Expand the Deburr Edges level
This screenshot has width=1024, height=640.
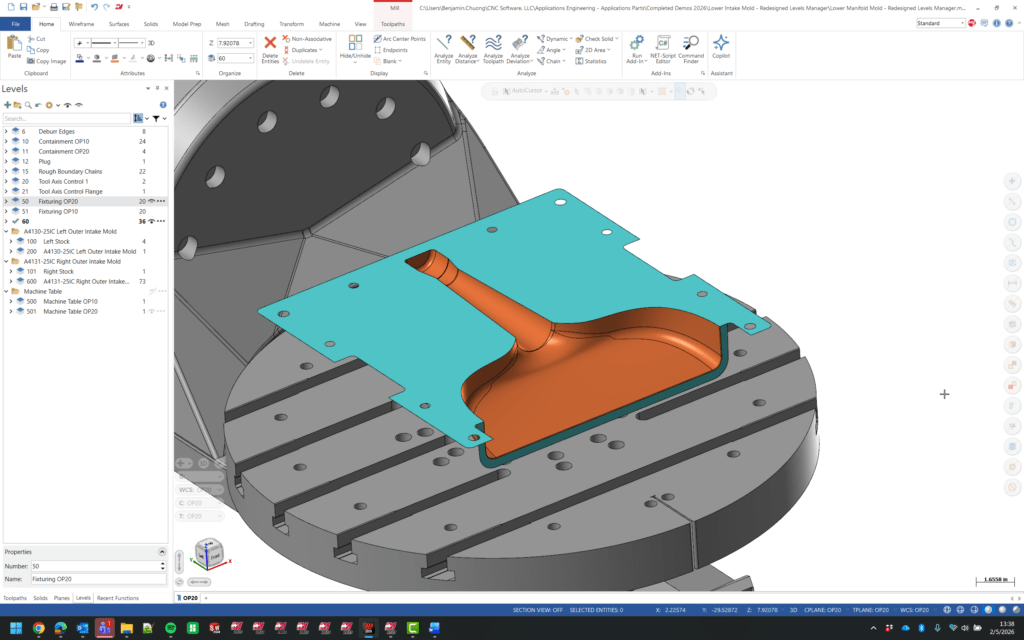tap(5, 131)
